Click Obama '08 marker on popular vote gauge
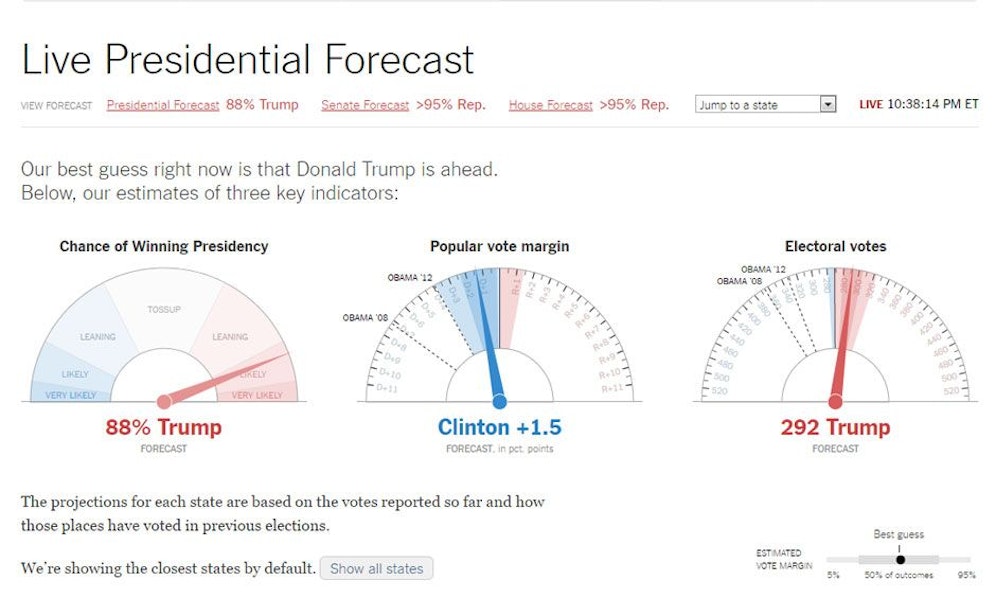The width and height of the screenshot is (996, 598). [365, 318]
